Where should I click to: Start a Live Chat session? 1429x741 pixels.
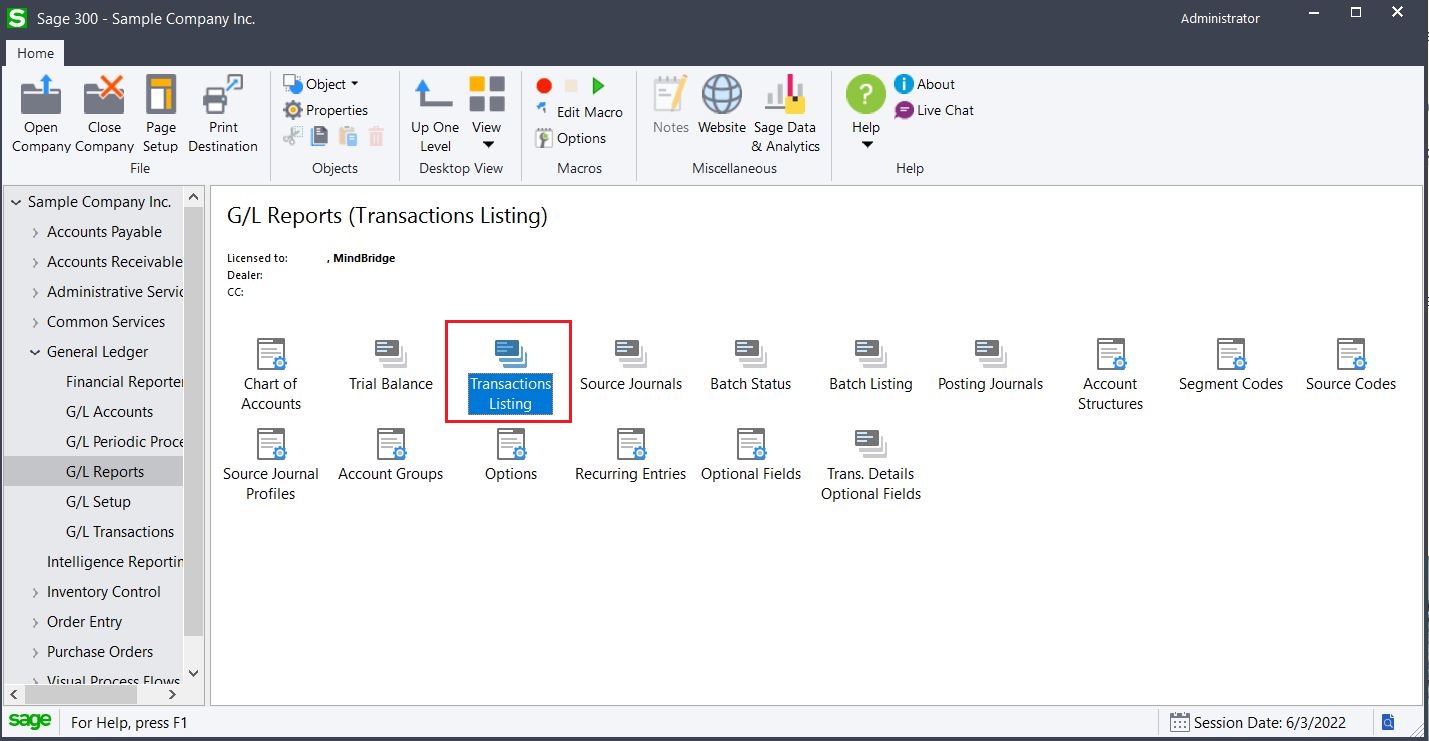click(934, 110)
